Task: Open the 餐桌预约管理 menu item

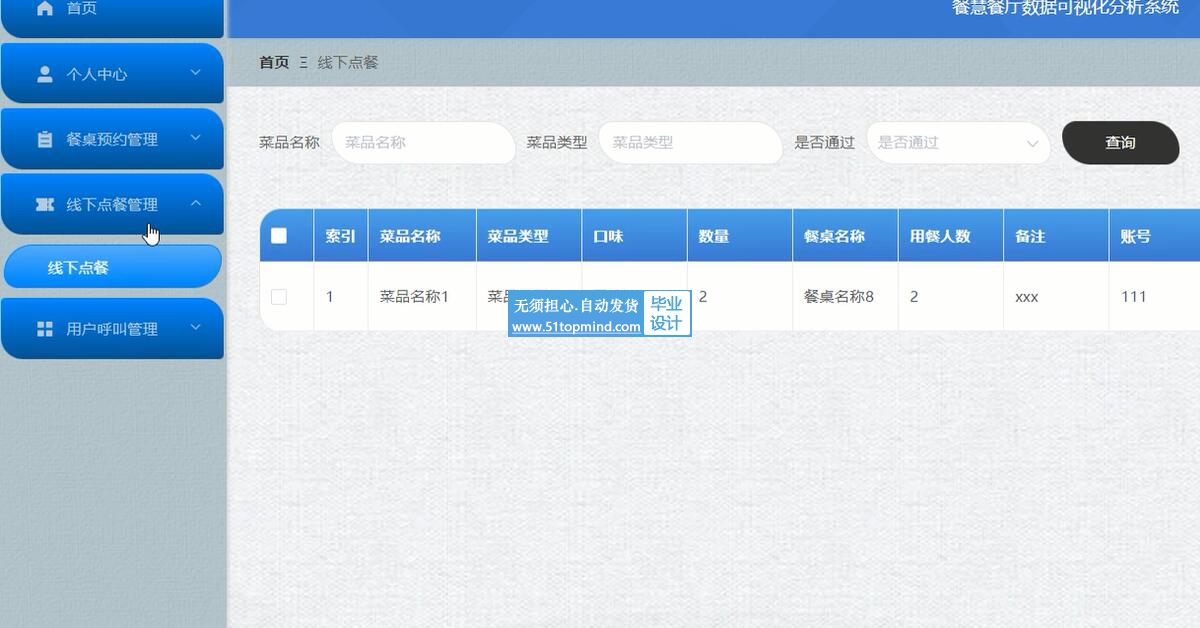Action: coord(112,139)
